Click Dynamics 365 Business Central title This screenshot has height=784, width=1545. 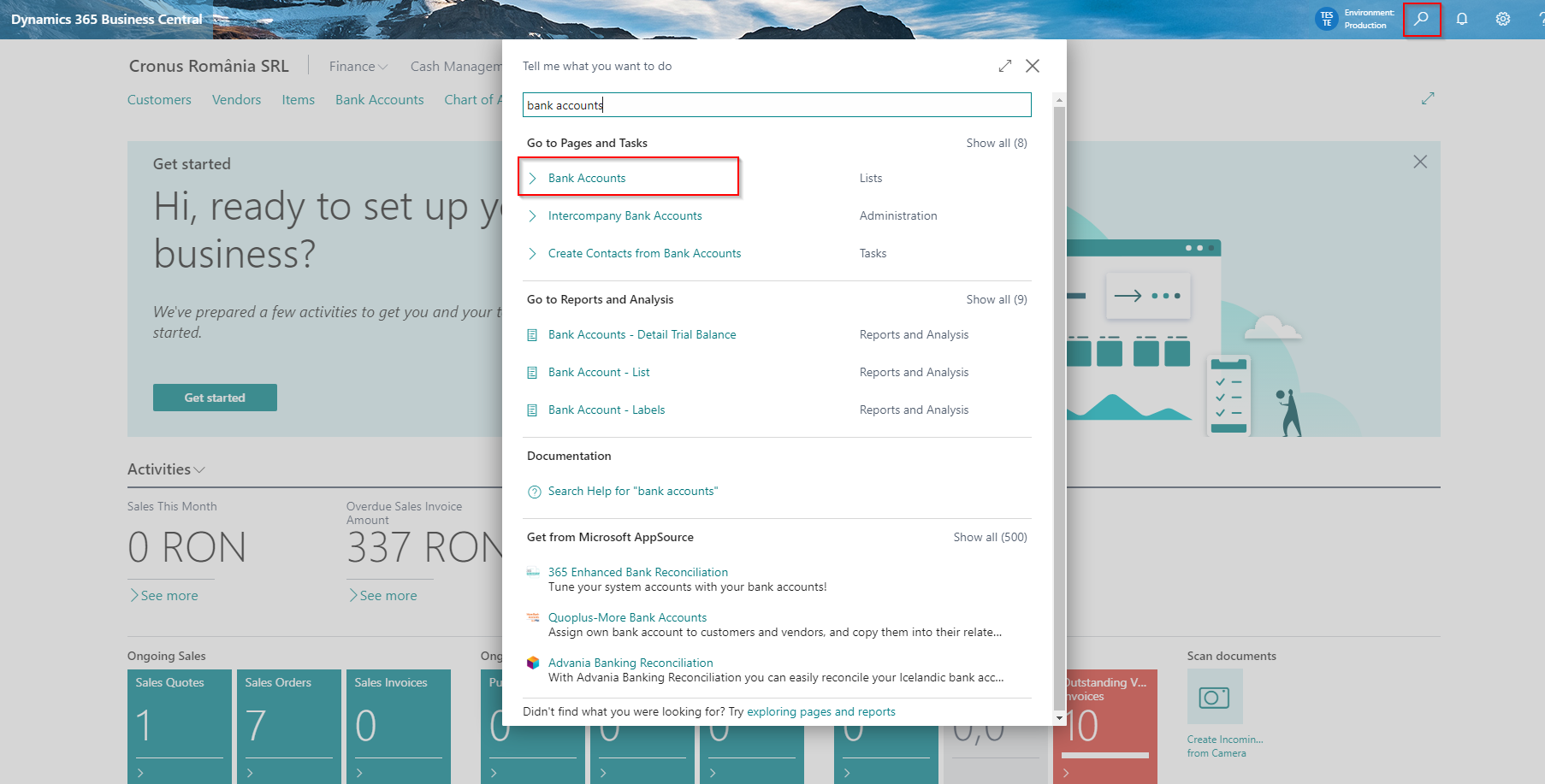coord(107,19)
